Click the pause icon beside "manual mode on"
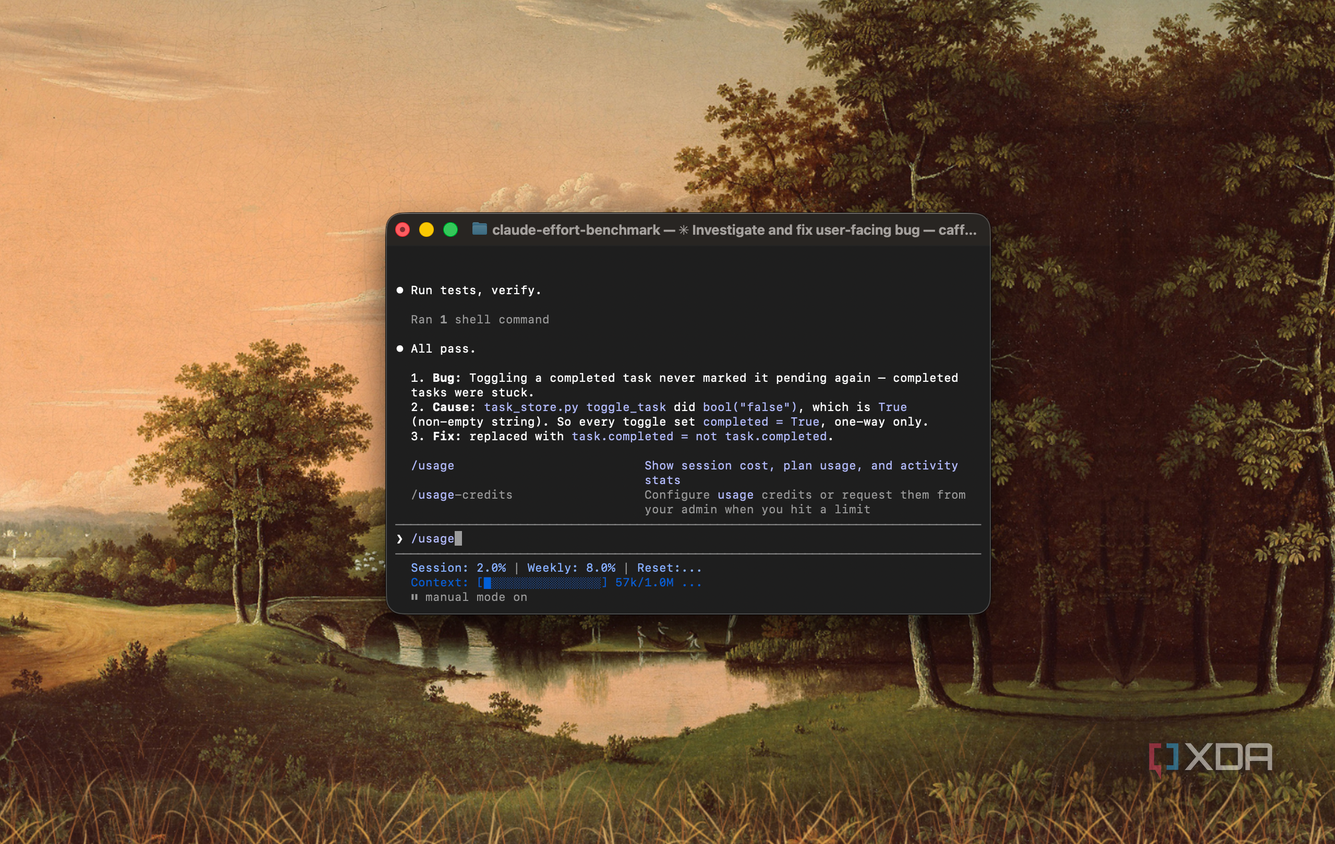Screen dimensions: 1335x844 point(414,597)
